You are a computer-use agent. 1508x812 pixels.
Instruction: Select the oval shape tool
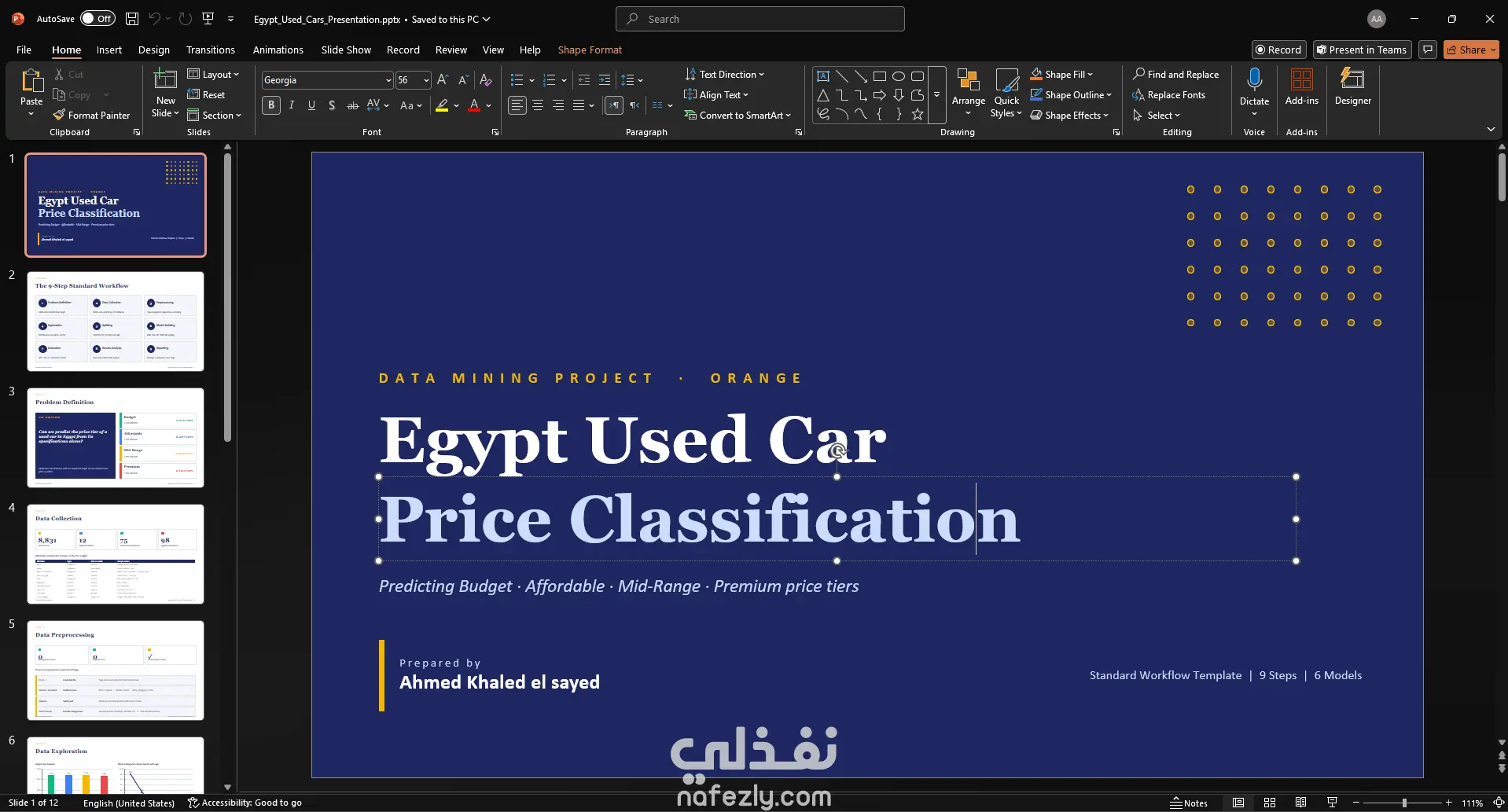pyautogui.click(x=899, y=76)
